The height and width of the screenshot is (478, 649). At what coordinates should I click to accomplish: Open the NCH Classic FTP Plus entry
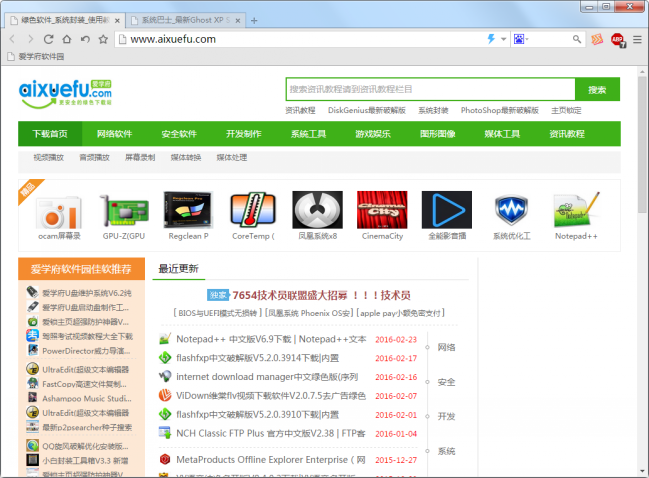[x=271, y=434]
